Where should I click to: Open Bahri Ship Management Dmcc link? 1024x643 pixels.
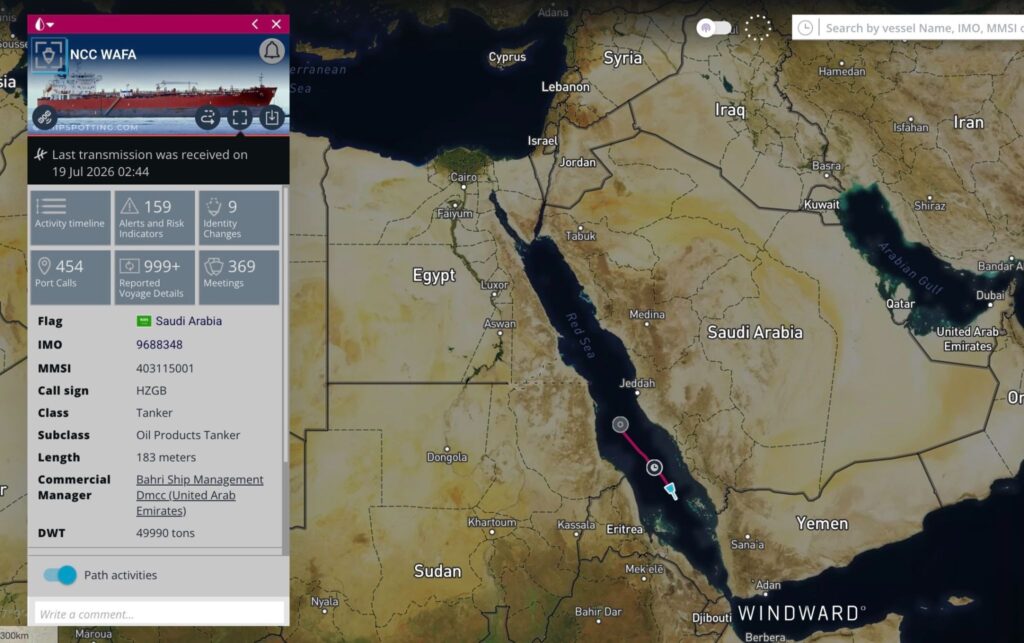[200, 495]
